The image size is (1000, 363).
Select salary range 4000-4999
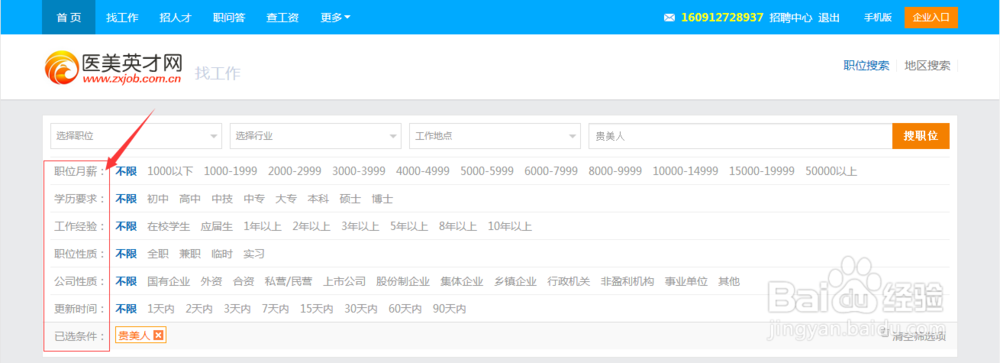[423, 171]
